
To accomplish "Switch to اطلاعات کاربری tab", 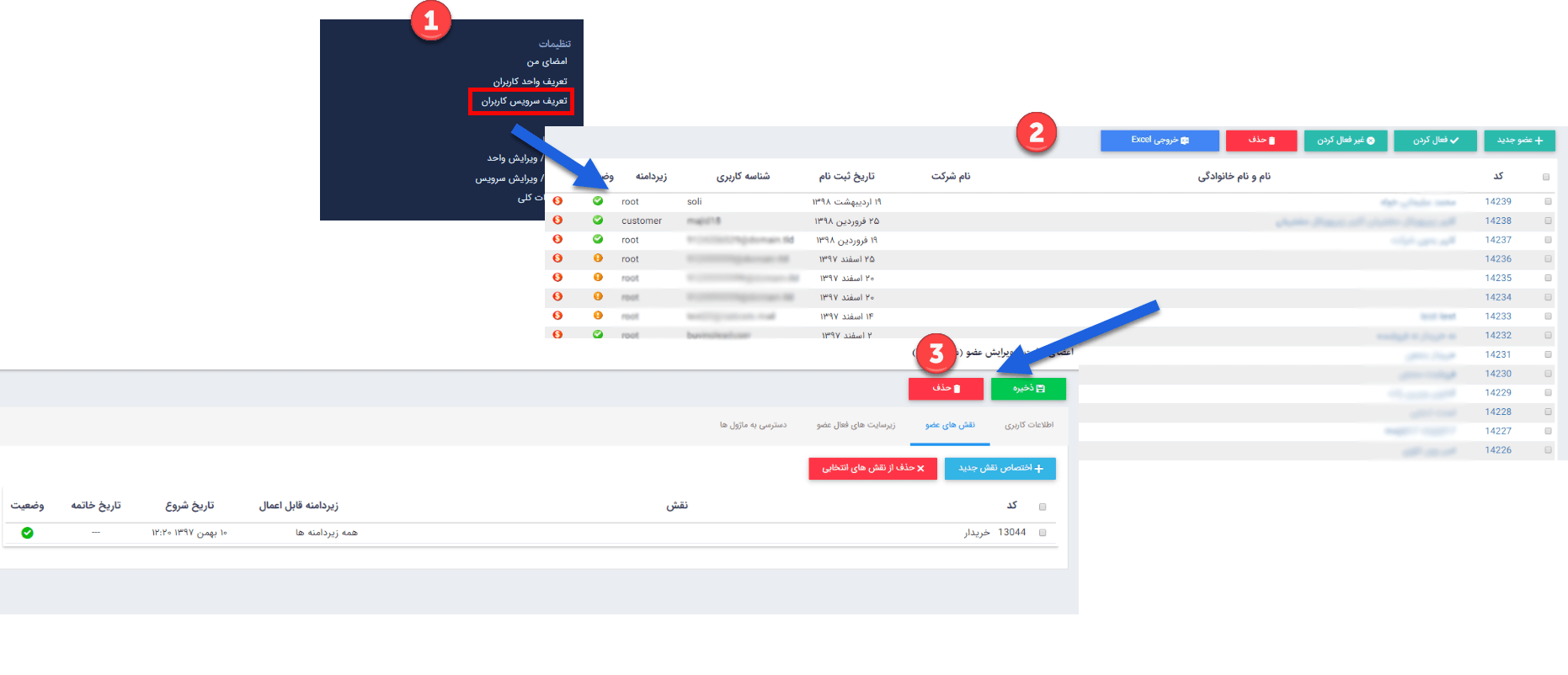I will tap(1029, 425).
